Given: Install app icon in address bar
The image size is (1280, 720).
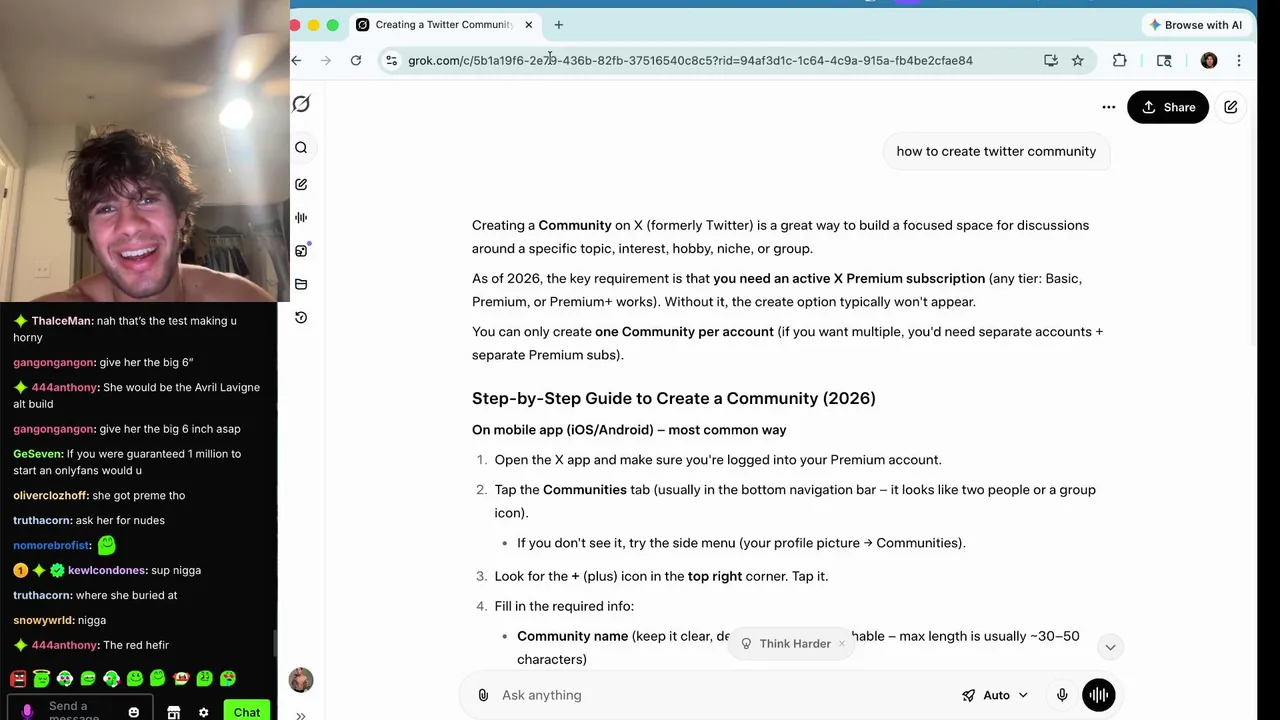Looking at the screenshot, I should point(1051,60).
